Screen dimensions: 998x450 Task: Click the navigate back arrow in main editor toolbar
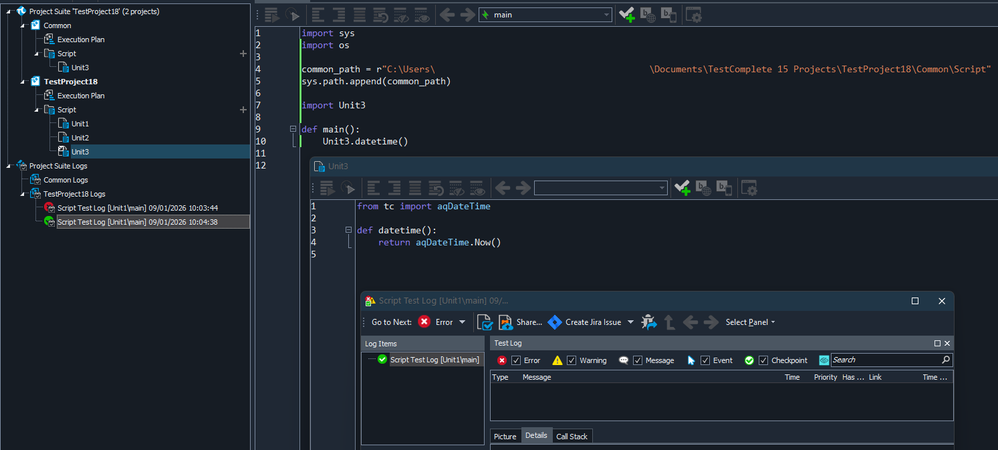coord(447,14)
